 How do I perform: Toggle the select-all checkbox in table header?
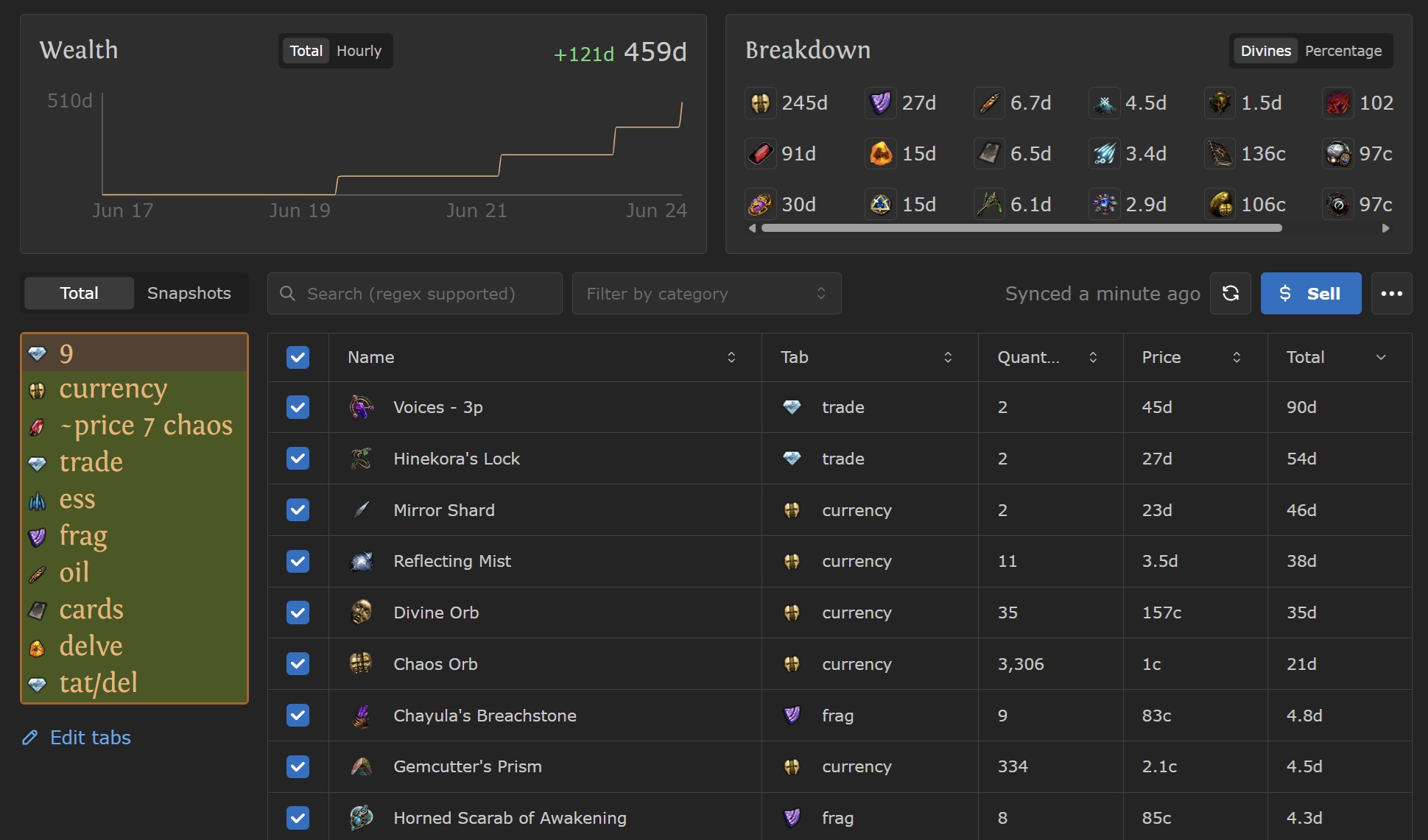[298, 358]
